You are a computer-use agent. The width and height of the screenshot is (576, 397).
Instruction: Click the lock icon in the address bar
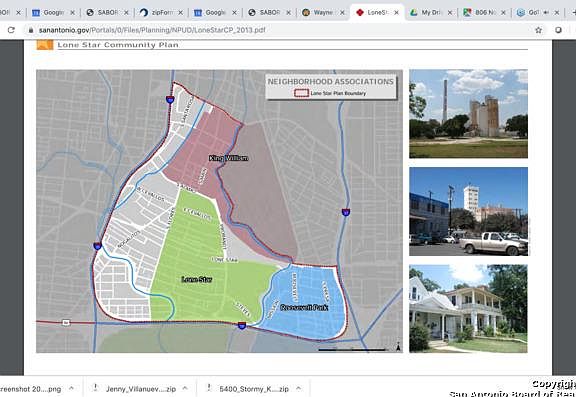click(x=31, y=30)
